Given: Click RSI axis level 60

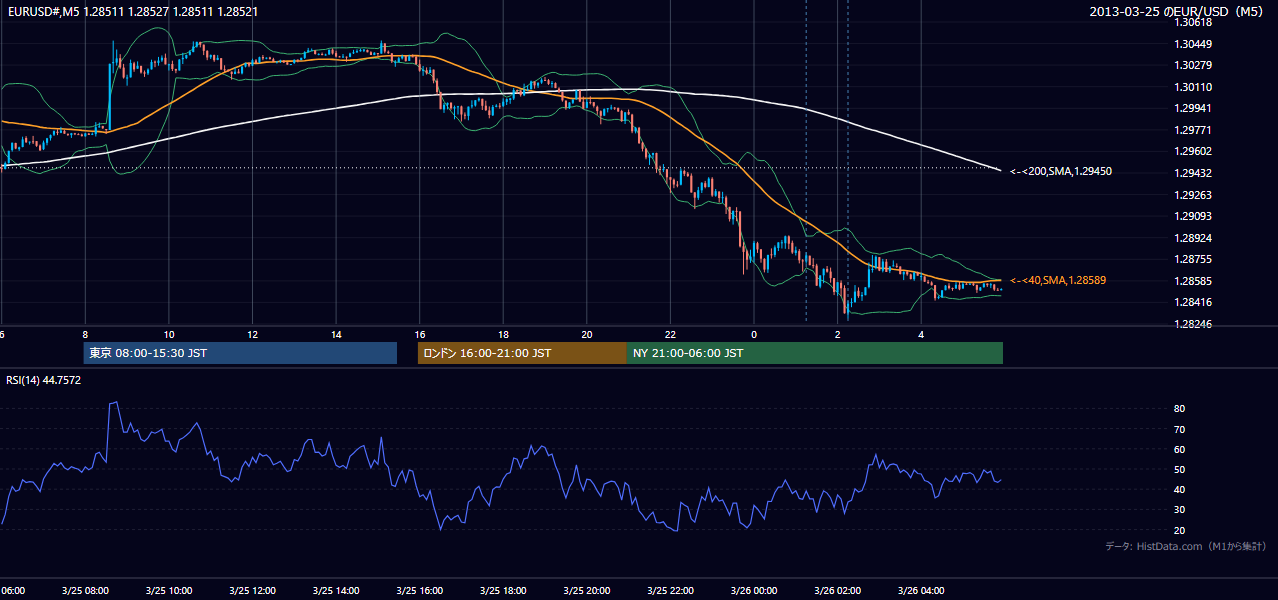Looking at the screenshot, I should pyautogui.click(x=1180, y=449).
